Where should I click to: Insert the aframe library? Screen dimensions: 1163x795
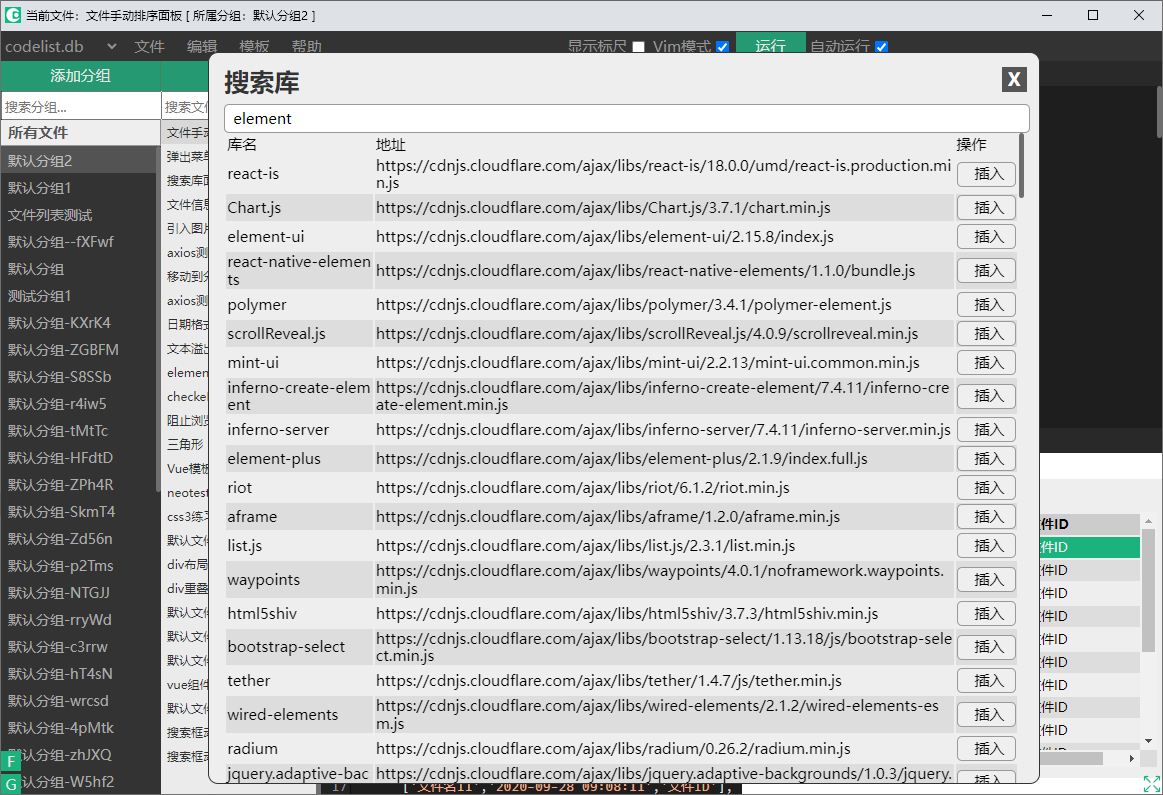pyautogui.click(x=986, y=516)
